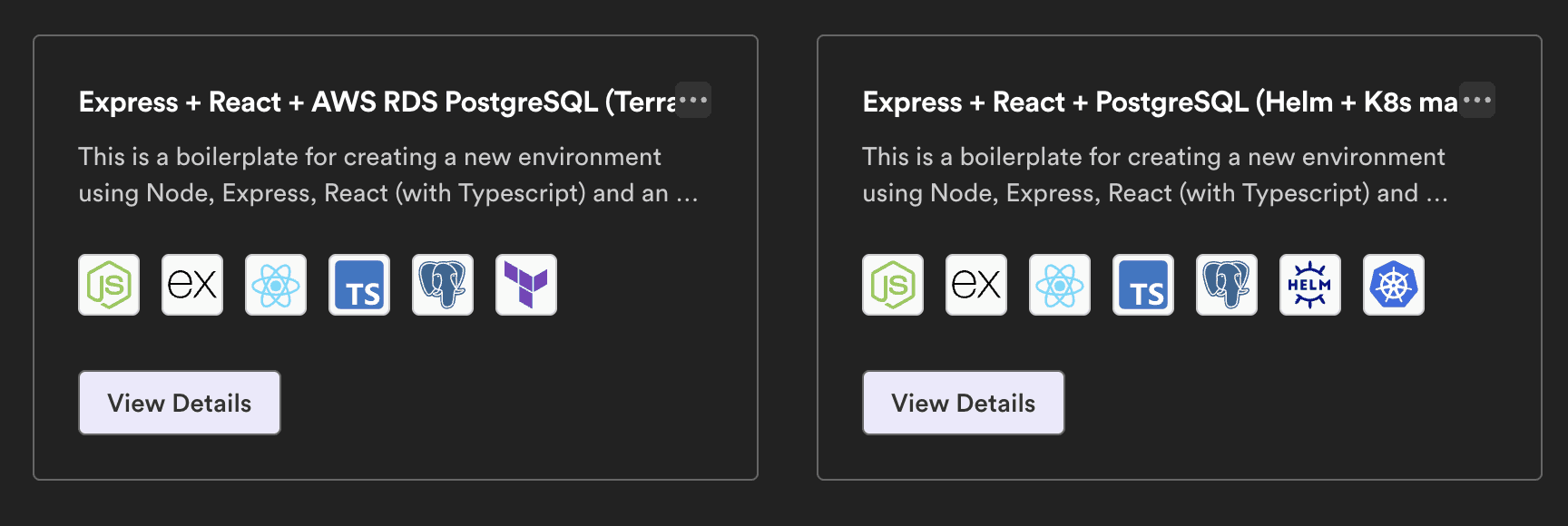Viewport: 1568px width, 526px height.
Task: Select the Express React AWS RDS title
Action: point(377,102)
